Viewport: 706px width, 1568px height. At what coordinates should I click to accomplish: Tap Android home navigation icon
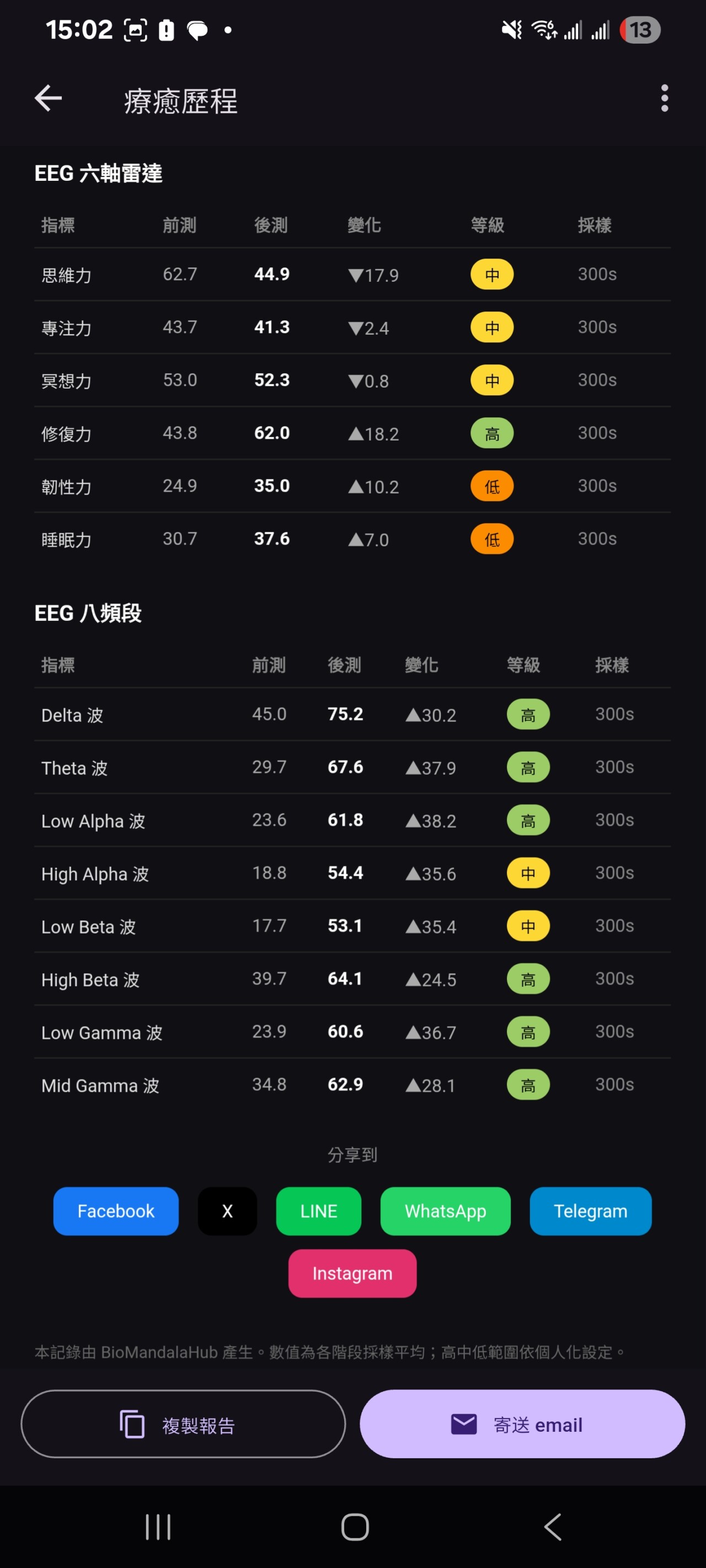(355, 1527)
